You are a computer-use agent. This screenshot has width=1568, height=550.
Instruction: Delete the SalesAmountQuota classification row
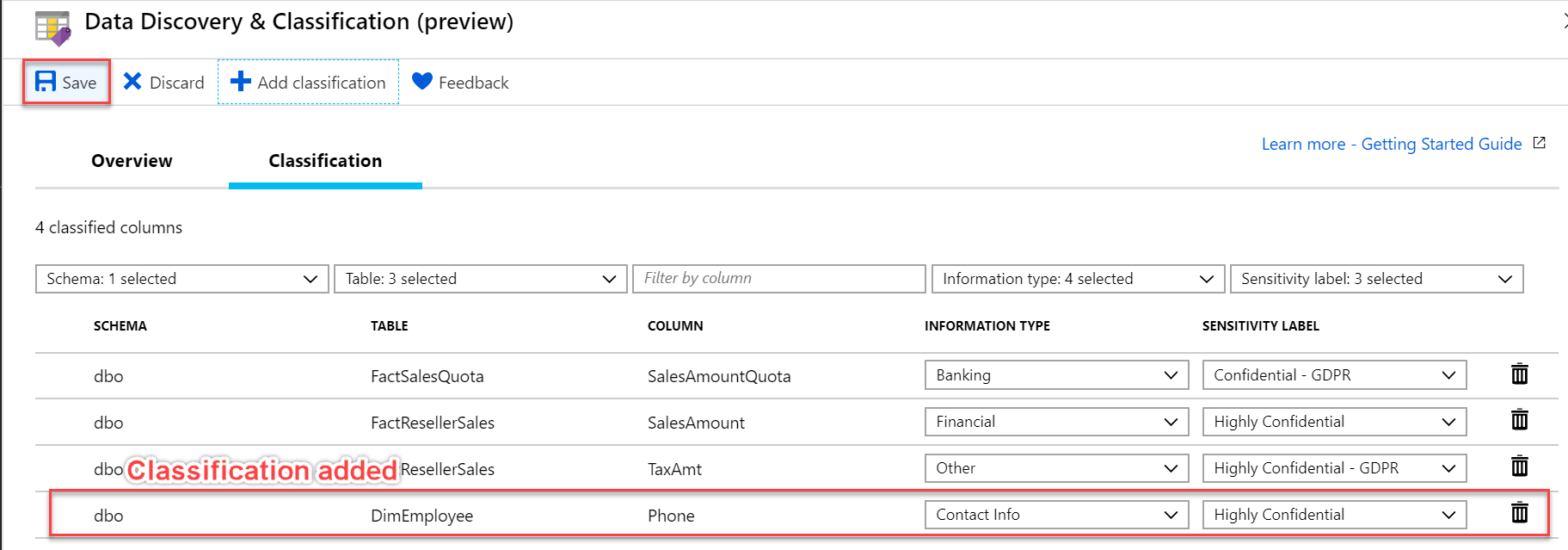tap(1520, 374)
